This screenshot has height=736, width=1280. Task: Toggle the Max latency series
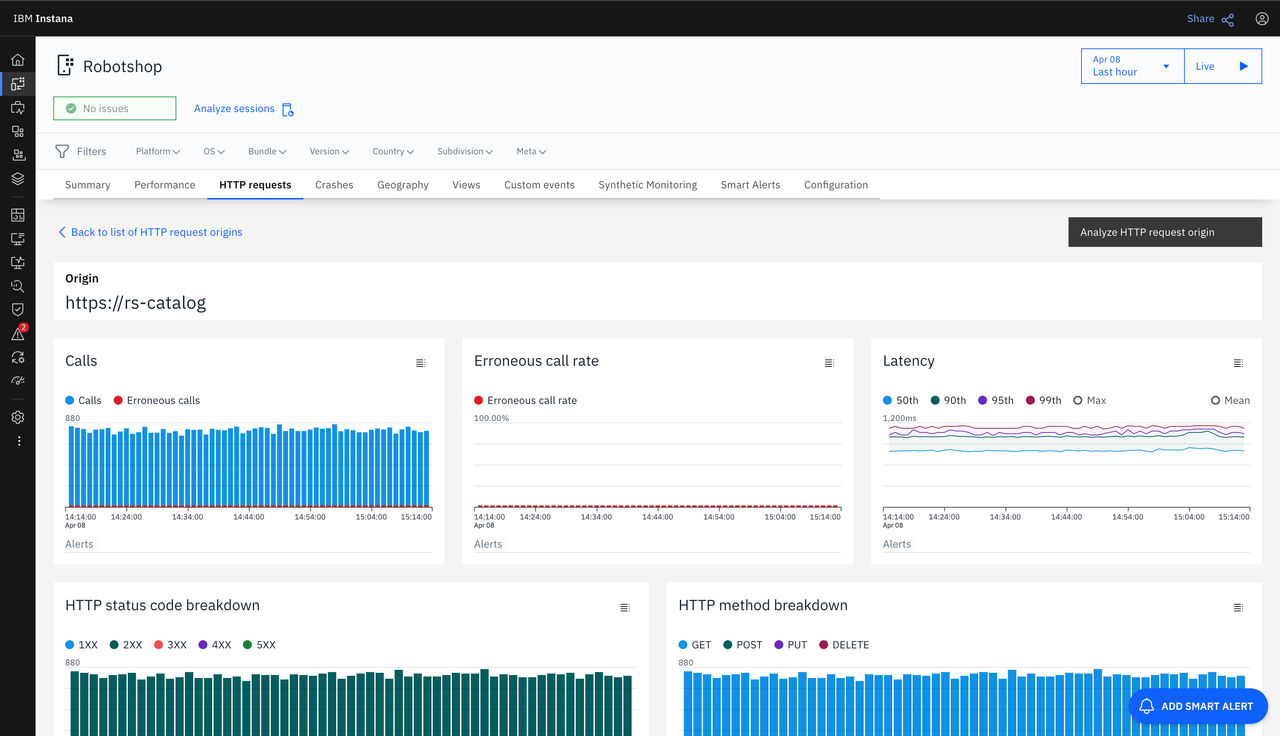pos(1090,400)
